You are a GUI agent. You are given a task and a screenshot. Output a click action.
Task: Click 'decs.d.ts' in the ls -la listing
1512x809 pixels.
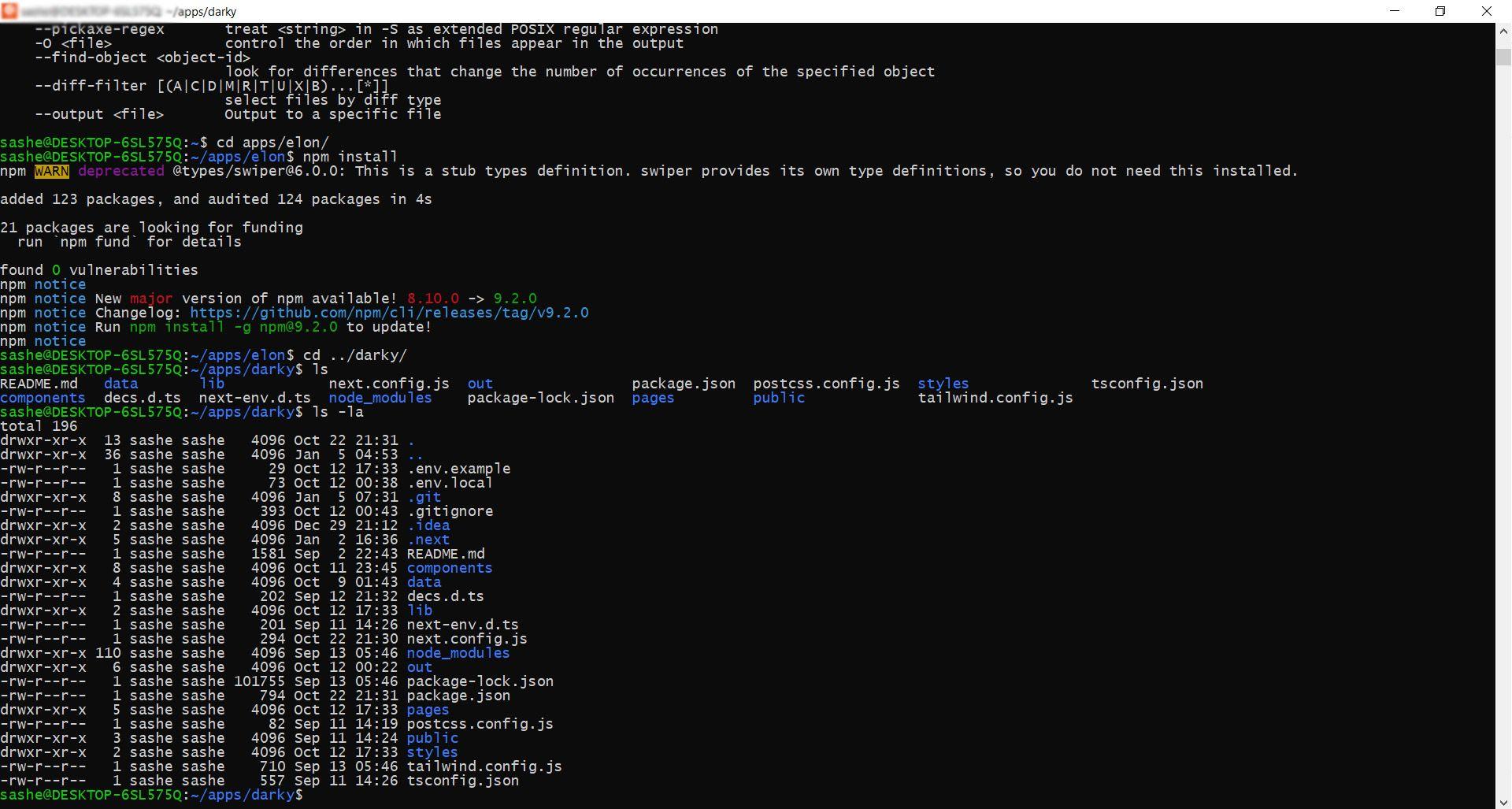click(446, 596)
